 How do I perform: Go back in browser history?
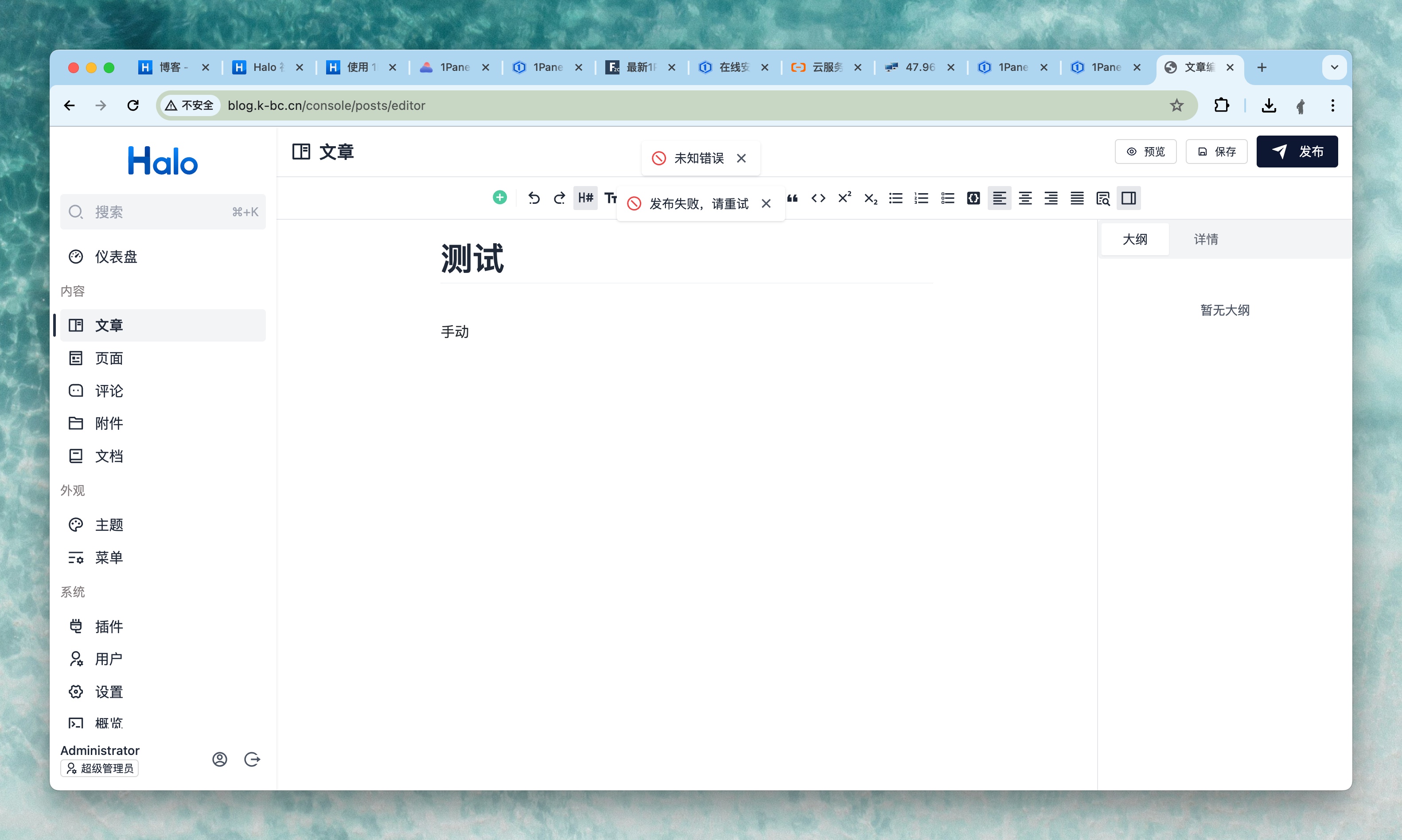click(70, 105)
